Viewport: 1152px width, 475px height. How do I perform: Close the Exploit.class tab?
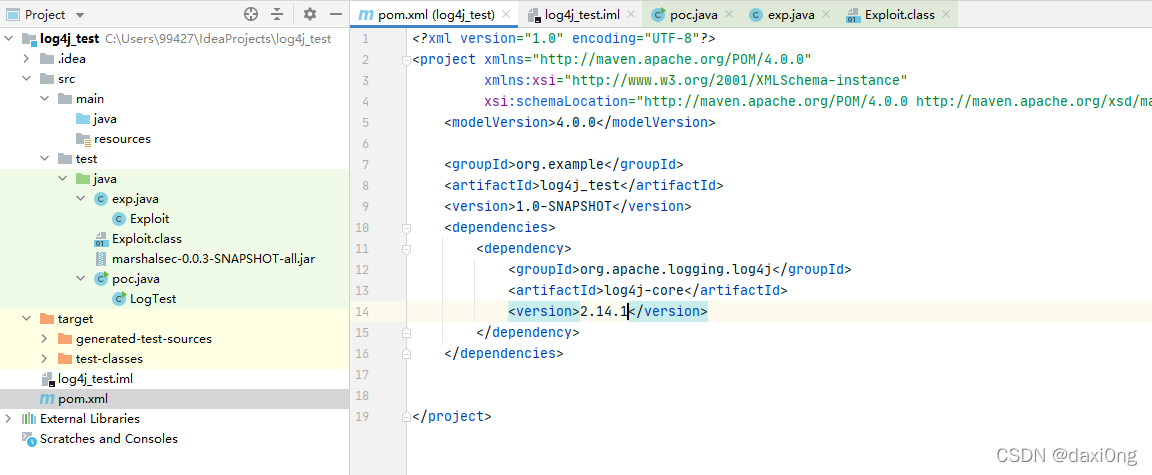pos(946,14)
